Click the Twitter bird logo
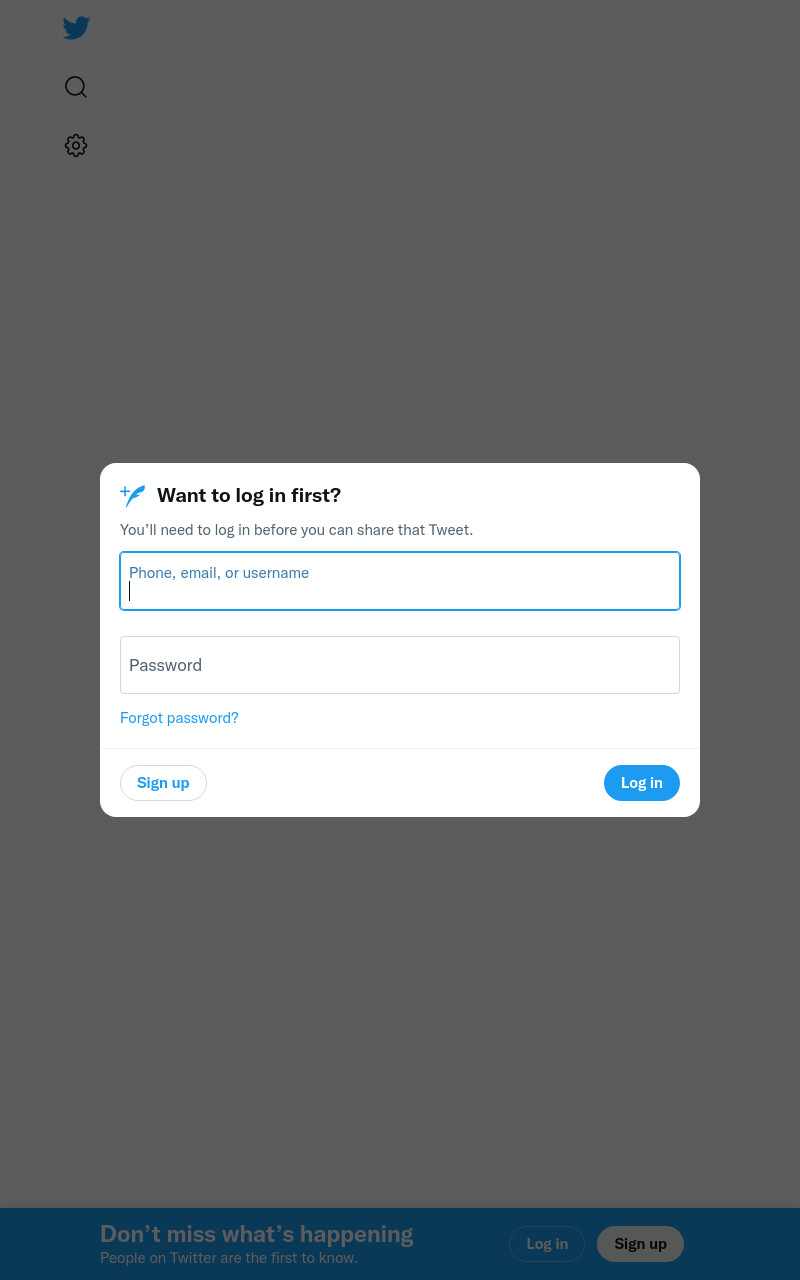The width and height of the screenshot is (800, 1280). pos(76,28)
